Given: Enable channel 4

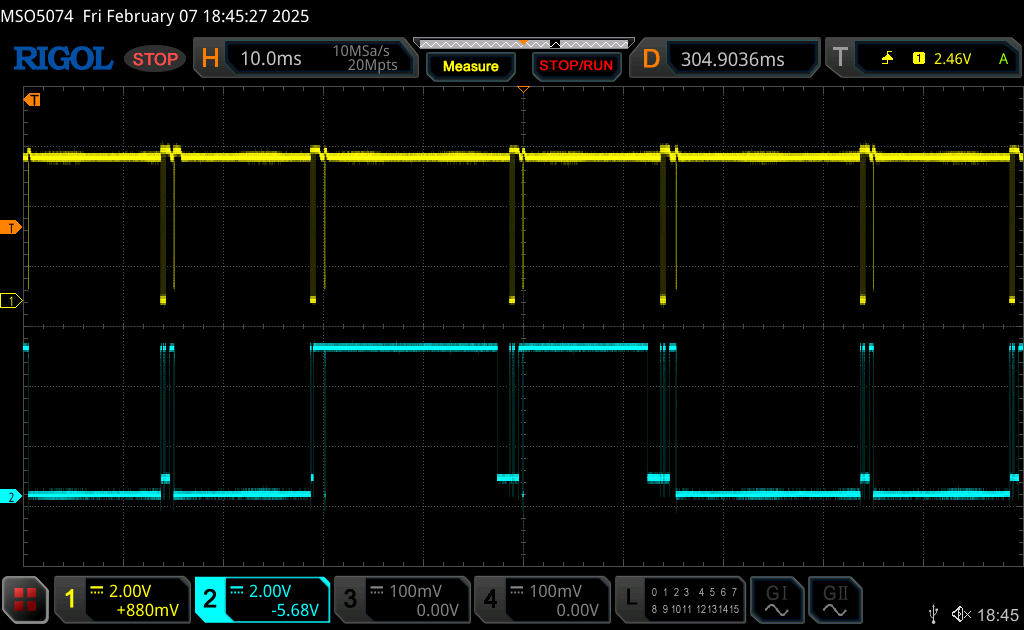Looking at the screenshot, I should [x=490, y=599].
